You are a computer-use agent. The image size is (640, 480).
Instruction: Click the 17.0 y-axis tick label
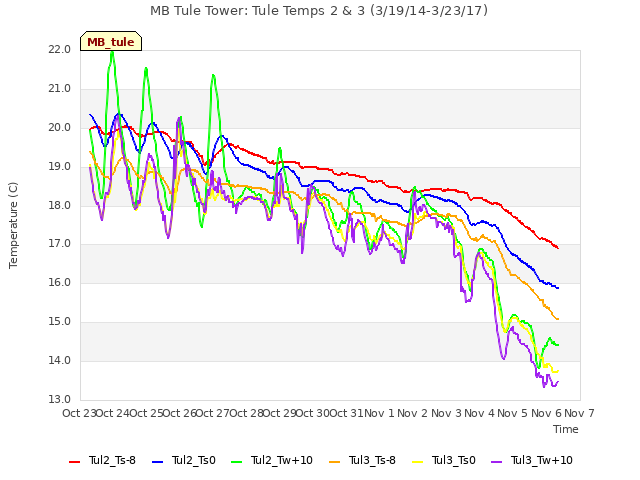pos(60,244)
